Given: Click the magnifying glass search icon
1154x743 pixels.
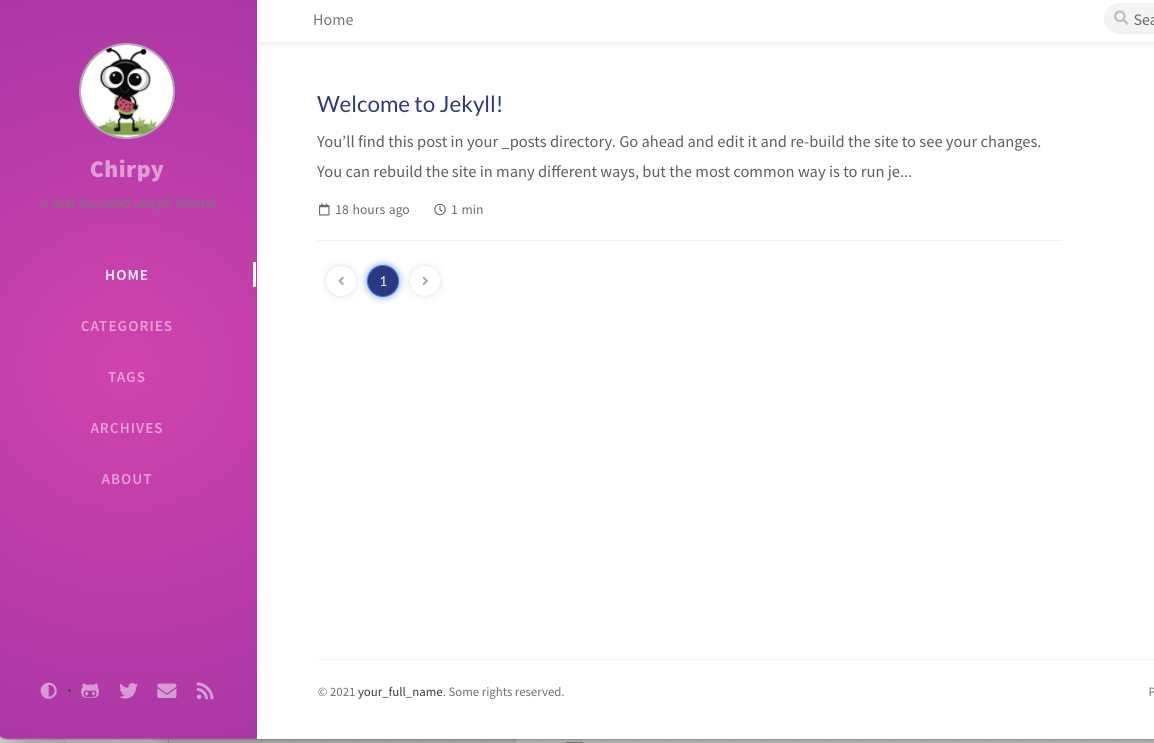Looking at the screenshot, I should [1121, 19].
